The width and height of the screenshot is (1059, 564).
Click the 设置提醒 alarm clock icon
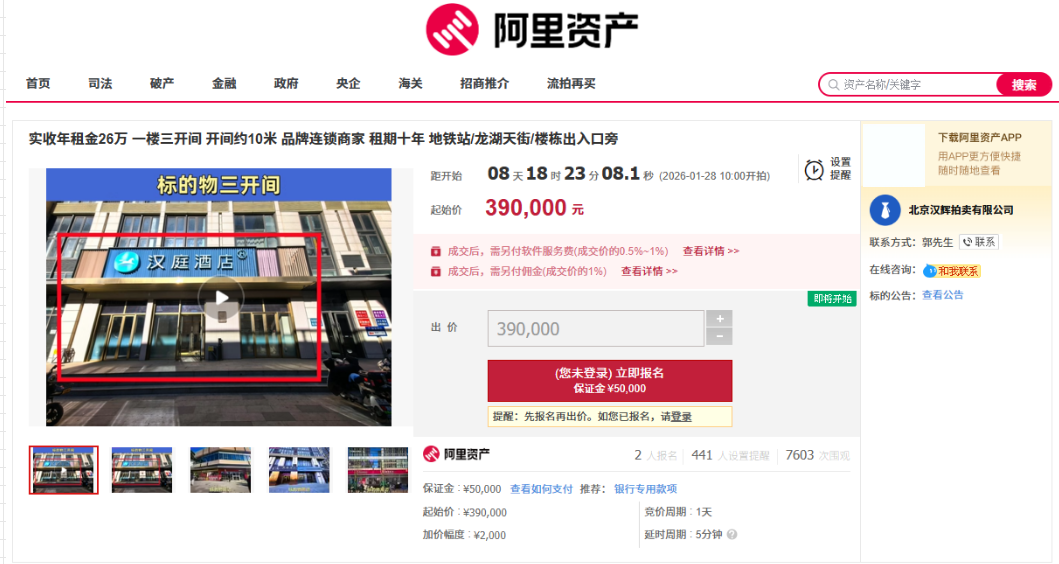point(814,170)
